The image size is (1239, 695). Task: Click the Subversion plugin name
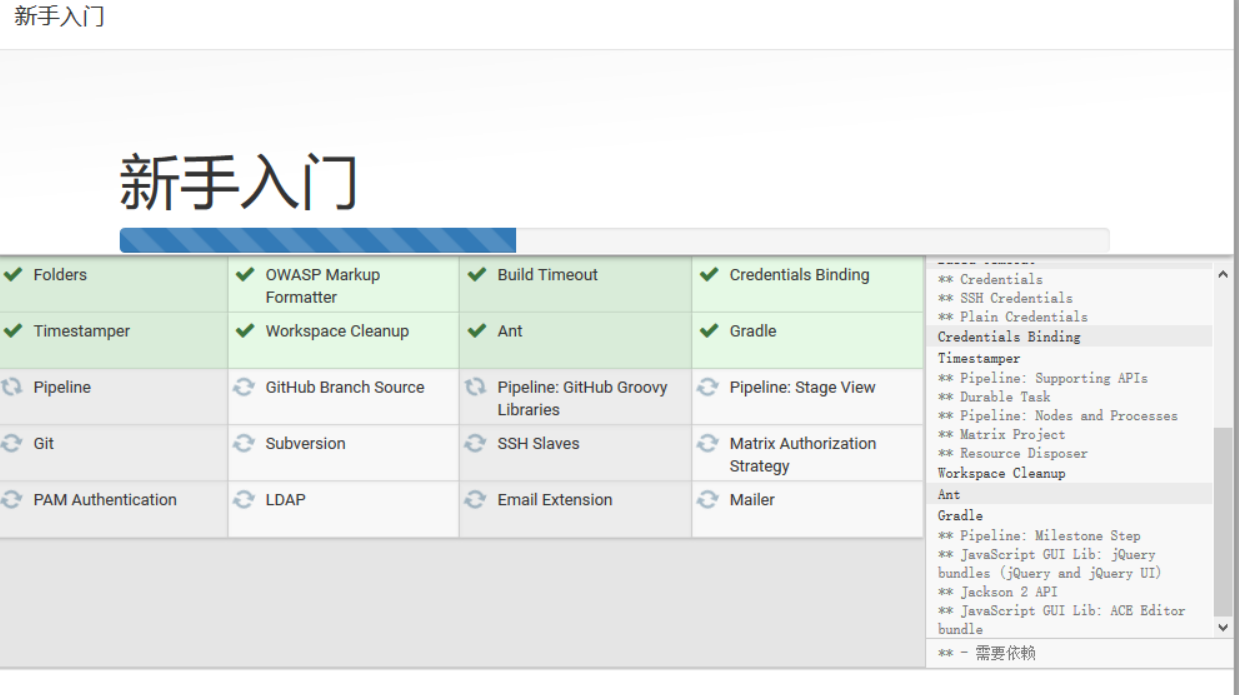click(x=305, y=443)
